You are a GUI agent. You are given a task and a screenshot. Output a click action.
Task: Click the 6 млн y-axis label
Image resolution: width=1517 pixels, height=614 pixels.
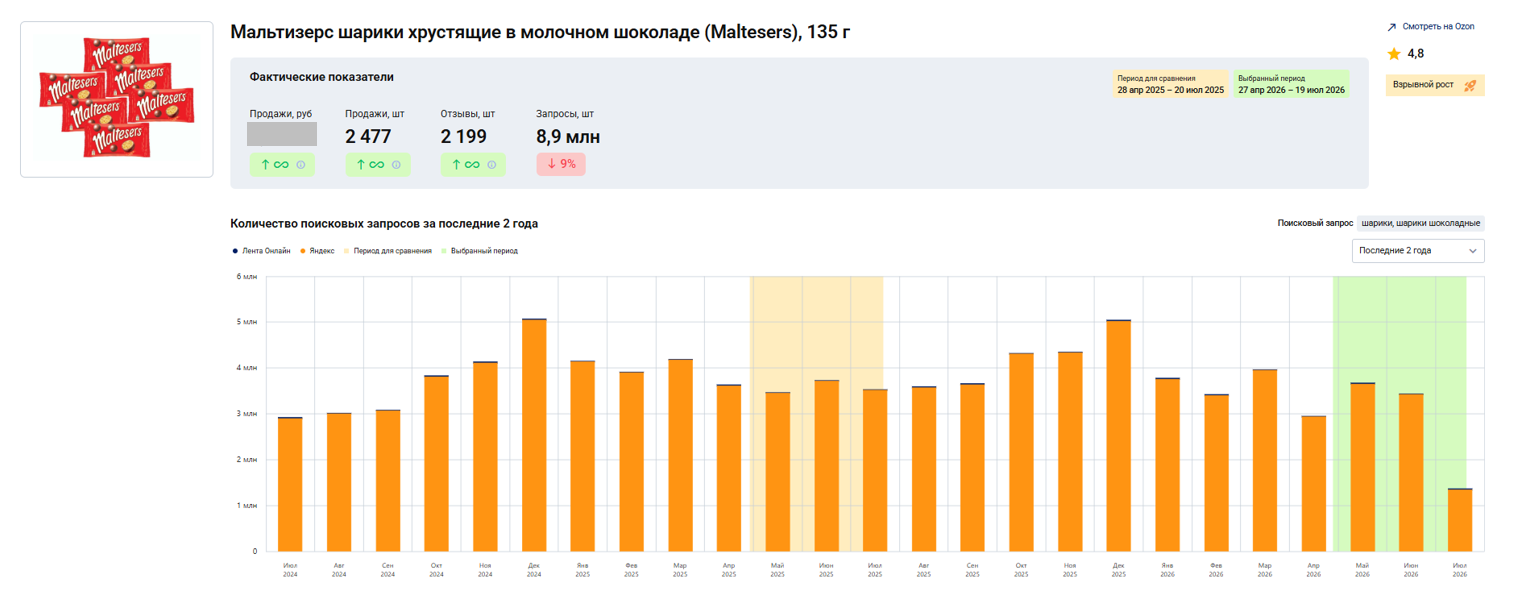[247, 276]
